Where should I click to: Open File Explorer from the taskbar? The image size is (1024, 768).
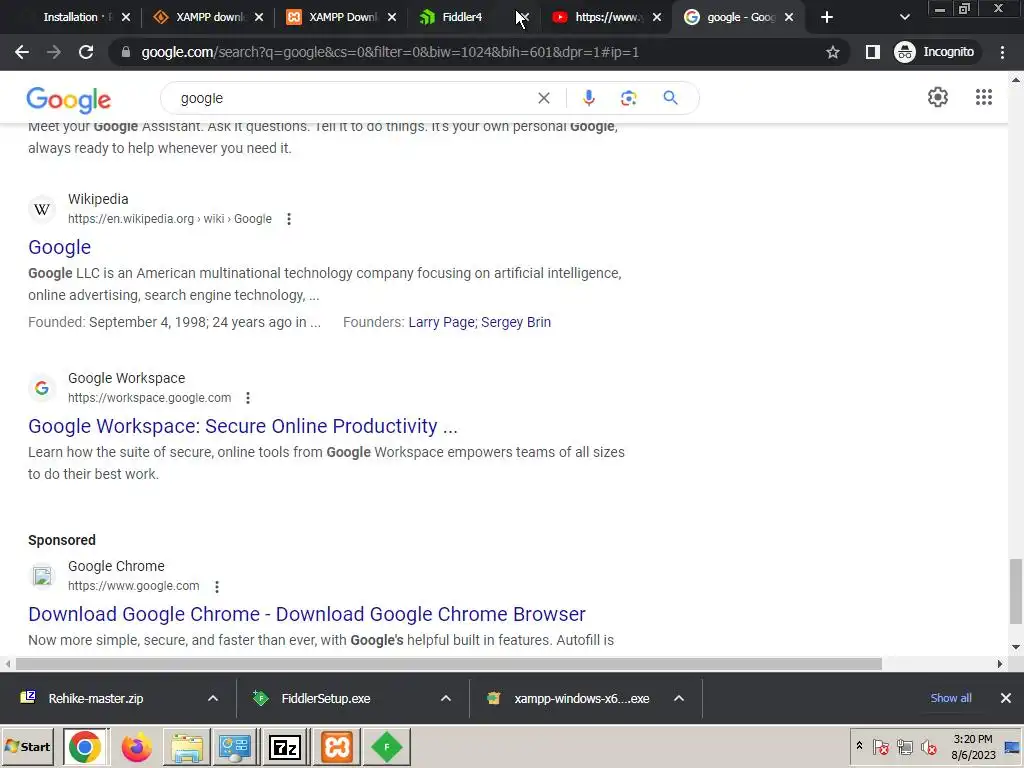(x=187, y=746)
